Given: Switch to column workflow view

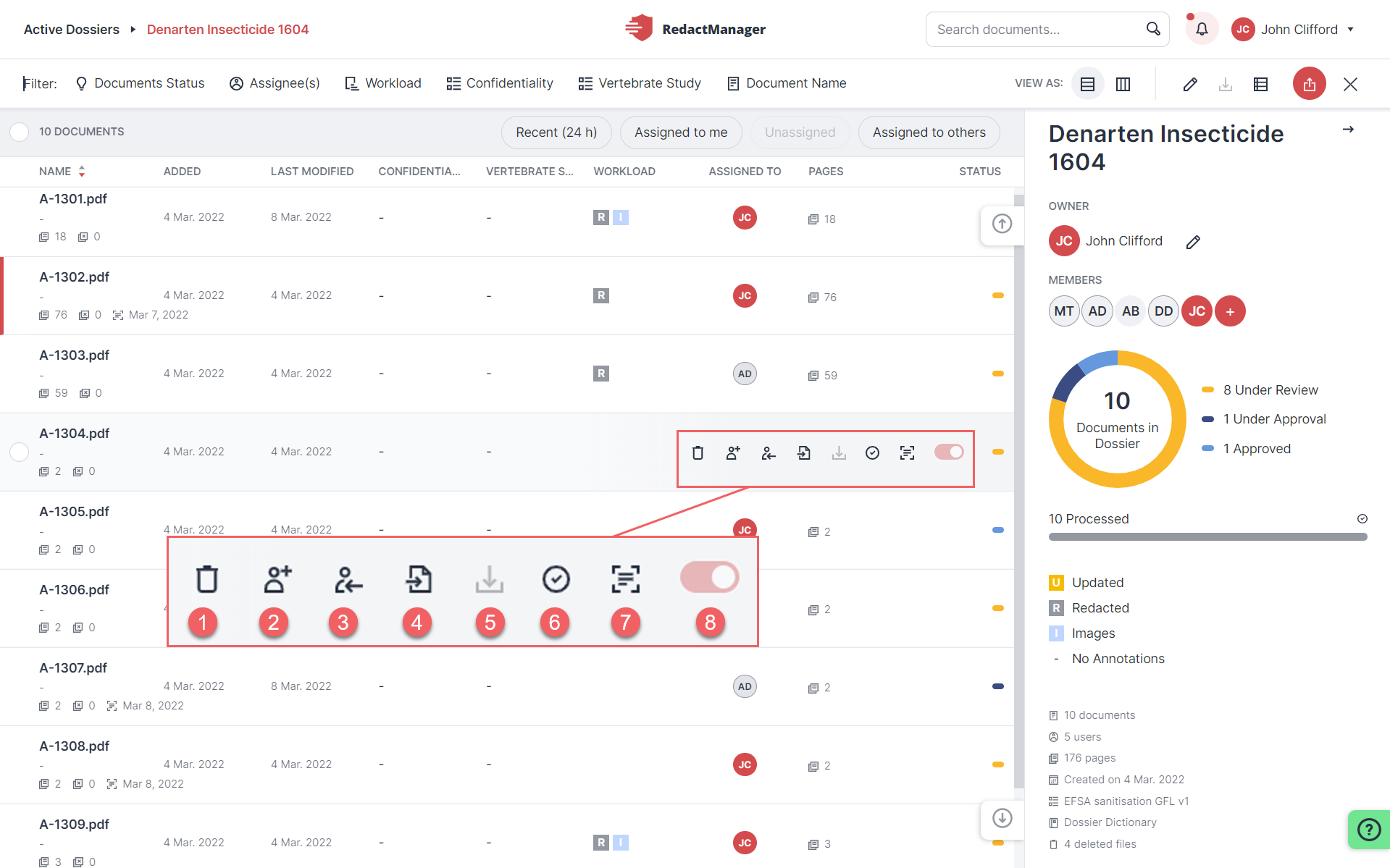Looking at the screenshot, I should (1123, 84).
